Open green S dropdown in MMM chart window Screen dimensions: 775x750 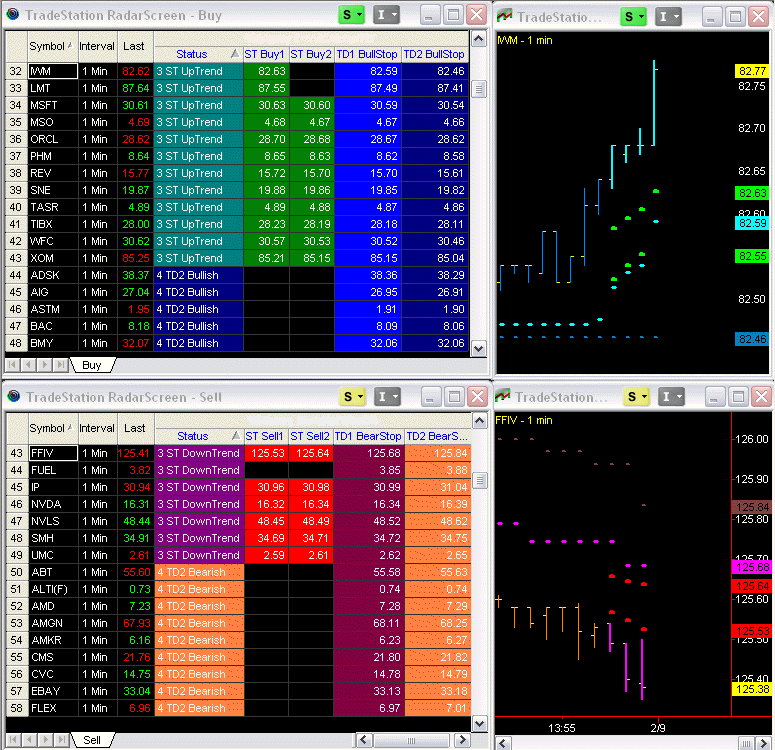pos(634,17)
